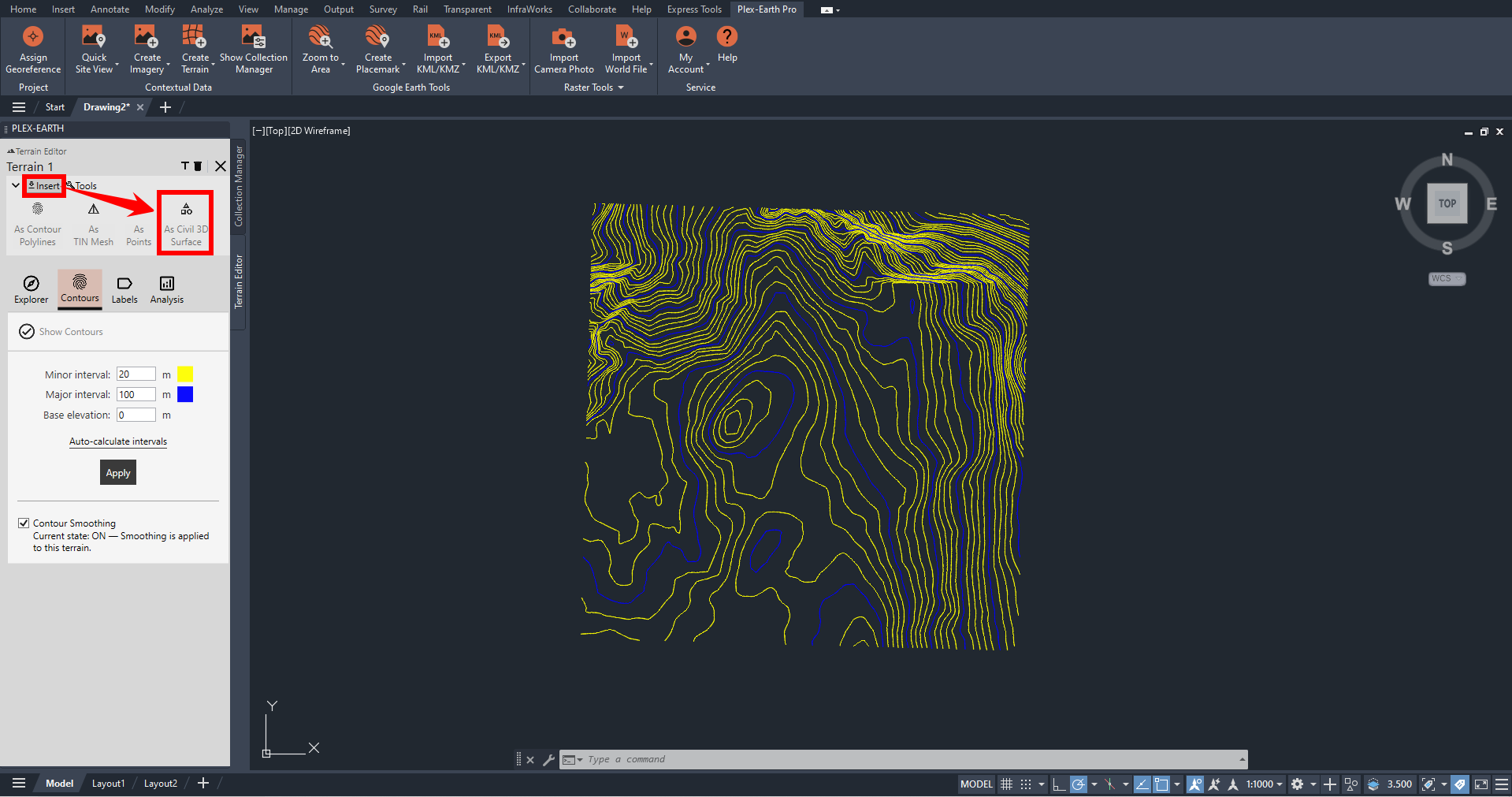Click the Auto-calculate intervals link
This screenshot has width=1512, height=797.
tap(118, 441)
